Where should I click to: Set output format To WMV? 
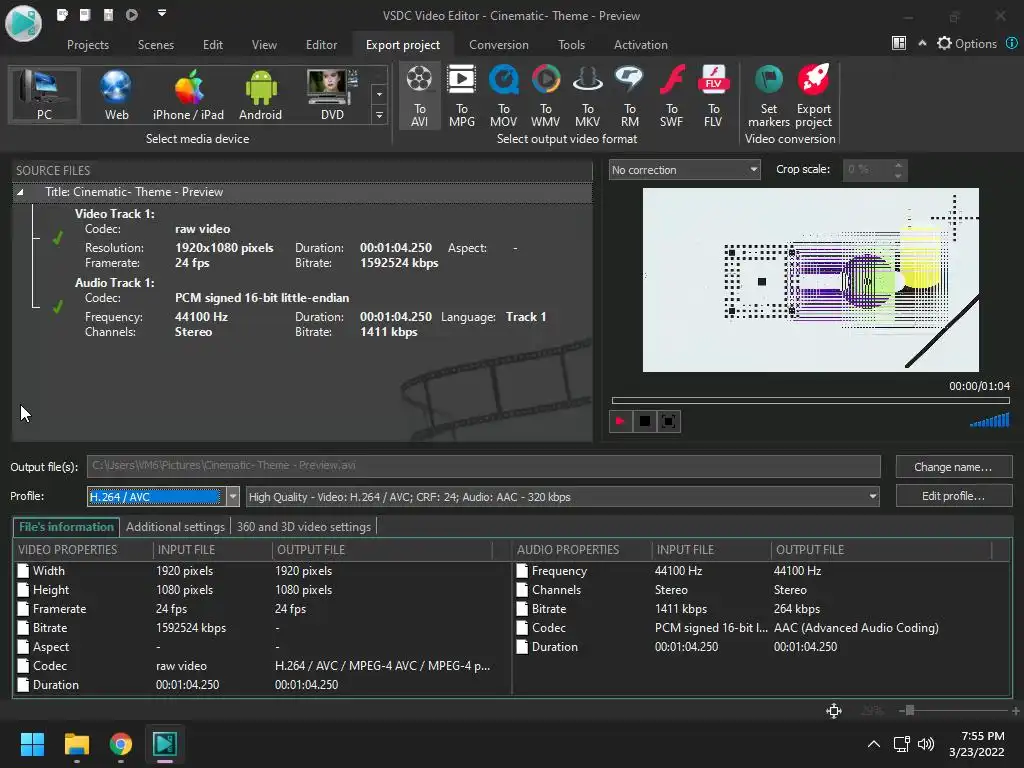coord(545,96)
